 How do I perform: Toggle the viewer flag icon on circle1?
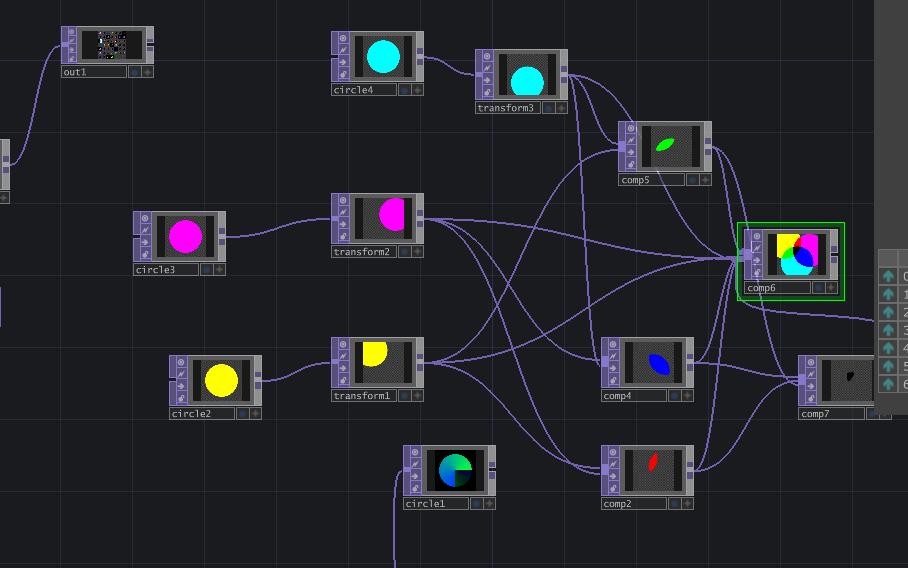[415, 452]
